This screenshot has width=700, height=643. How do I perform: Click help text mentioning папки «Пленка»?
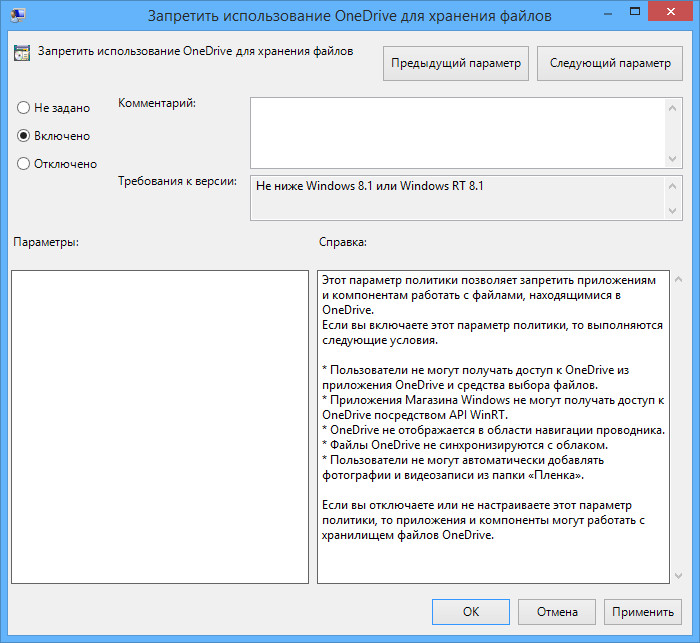pyautogui.click(x=453, y=475)
